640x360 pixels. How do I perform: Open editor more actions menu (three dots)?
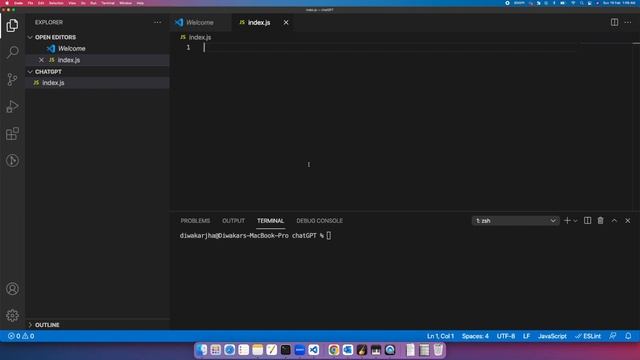pyautogui.click(x=628, y=22)
